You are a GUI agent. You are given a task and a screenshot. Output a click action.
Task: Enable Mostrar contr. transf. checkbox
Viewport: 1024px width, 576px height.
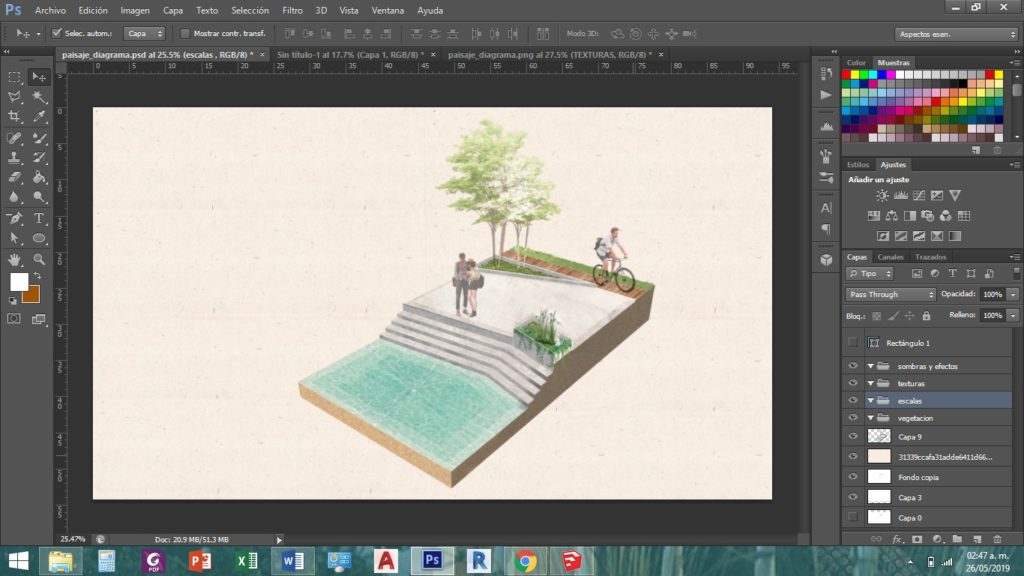pos(185,33)
